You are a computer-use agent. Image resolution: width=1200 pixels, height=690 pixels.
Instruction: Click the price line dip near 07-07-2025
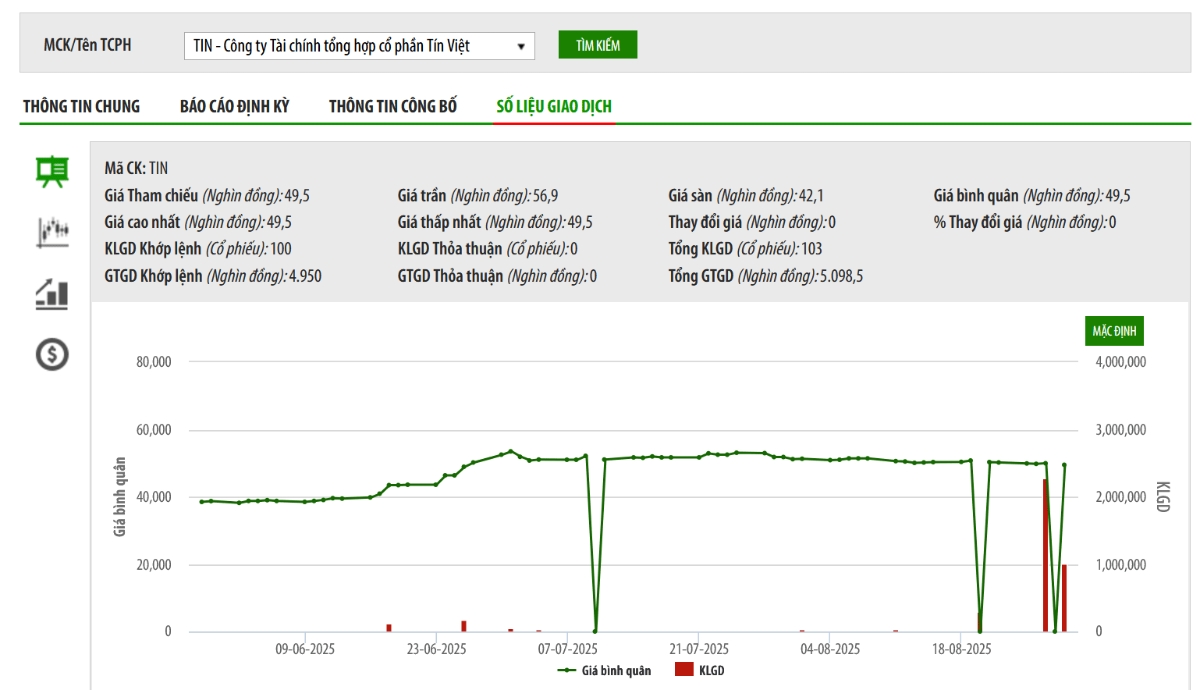[595, 630]
